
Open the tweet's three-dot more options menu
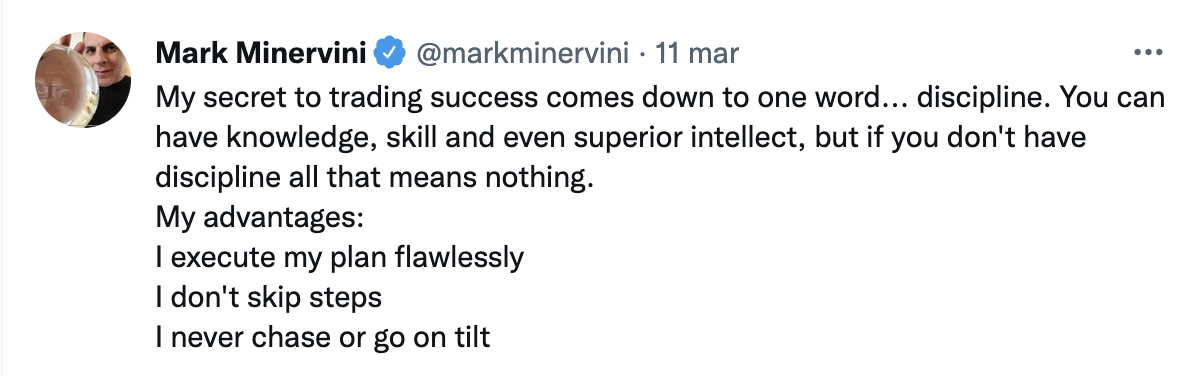coord(1148,53)
